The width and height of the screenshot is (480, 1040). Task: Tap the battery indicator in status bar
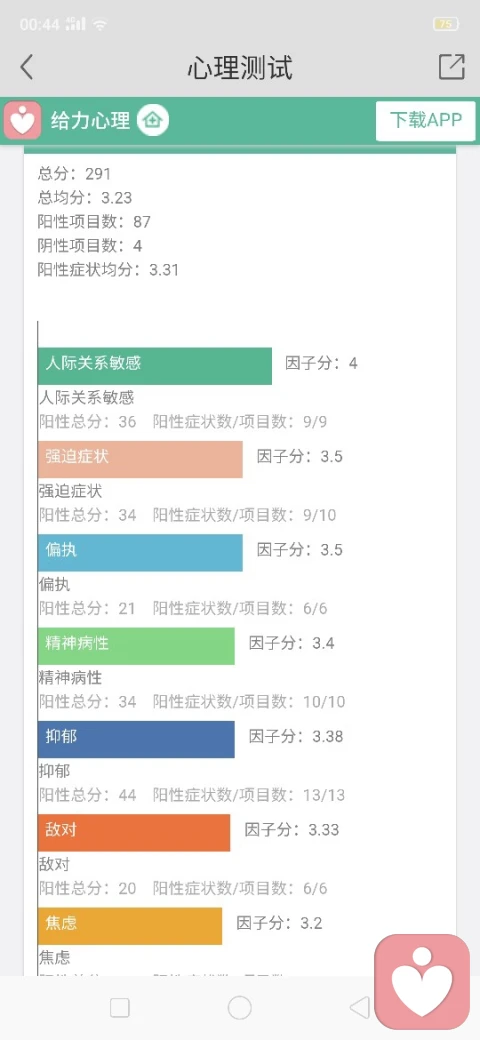point(446,25)
